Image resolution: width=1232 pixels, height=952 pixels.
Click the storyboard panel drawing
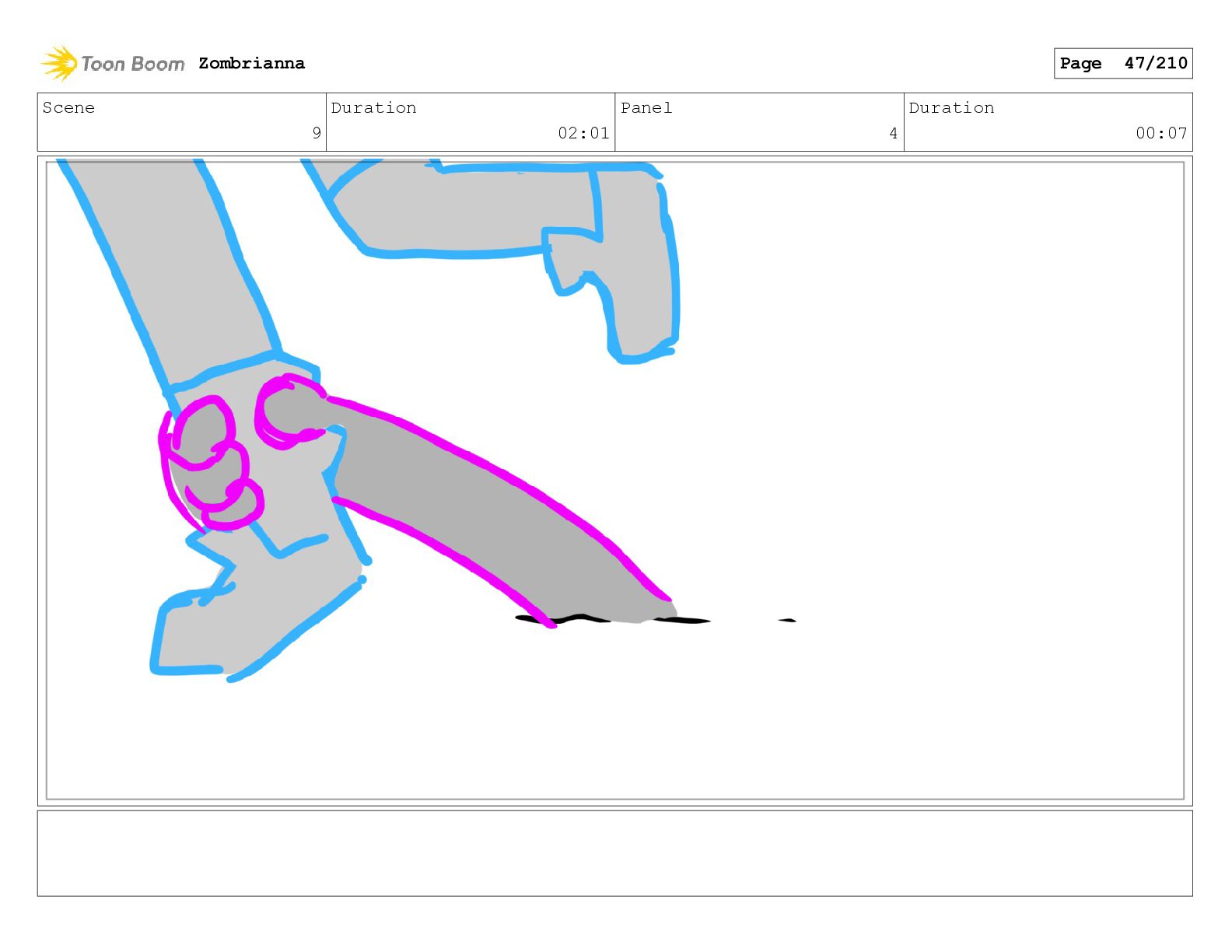pos(614,481)
